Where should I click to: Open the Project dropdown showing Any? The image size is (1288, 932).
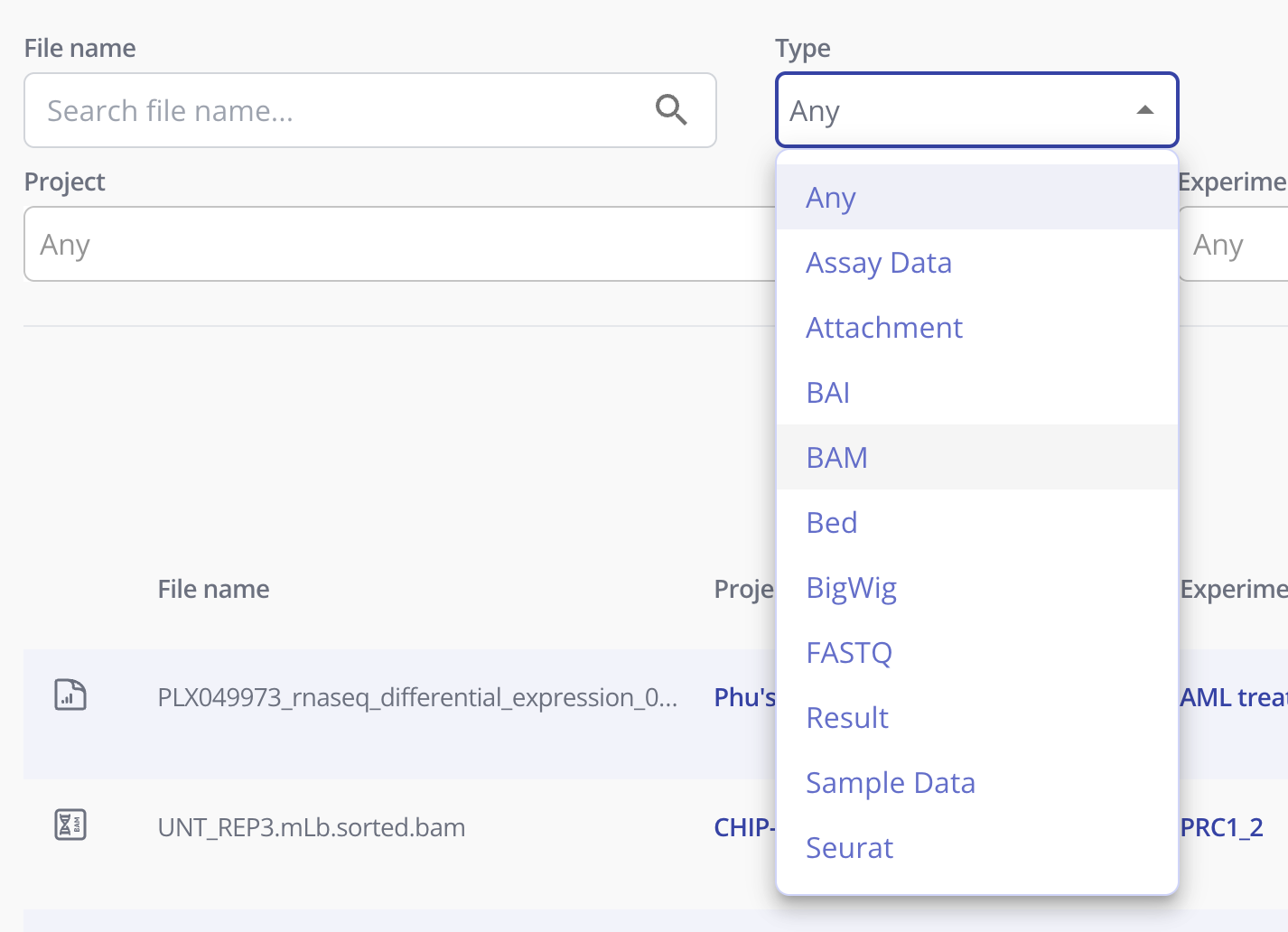(388, 244)
